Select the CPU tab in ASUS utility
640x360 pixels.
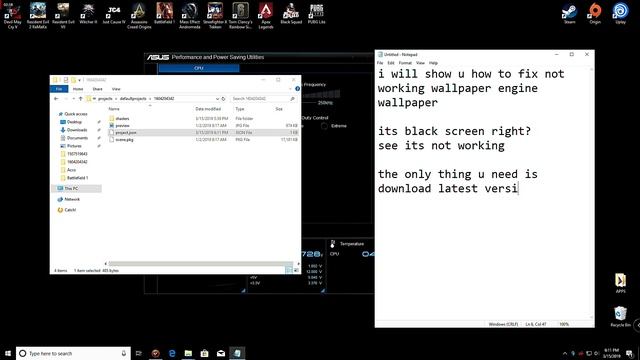click(199, 68)
